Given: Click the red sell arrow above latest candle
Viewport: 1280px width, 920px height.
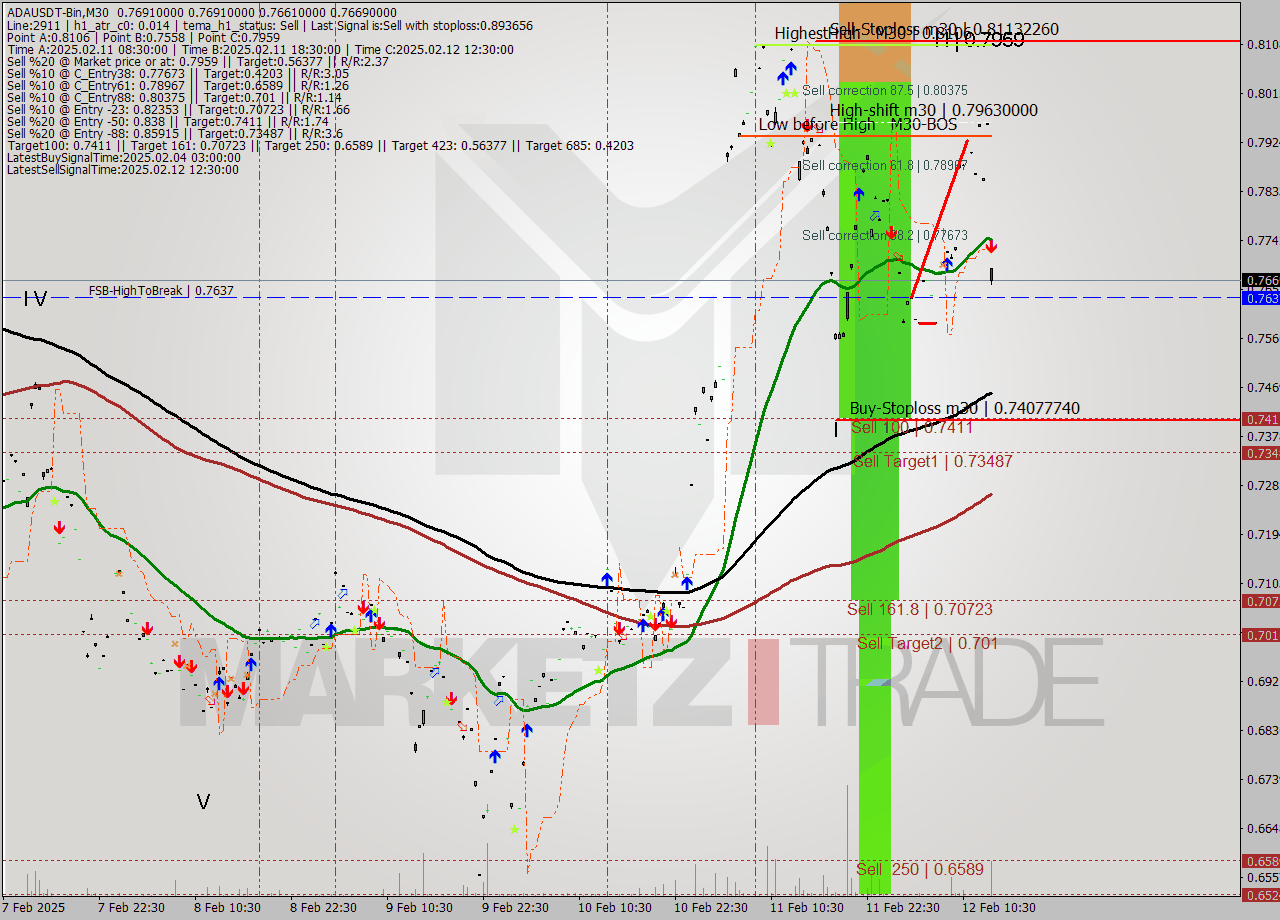Looking at the screenshot, I should tap(991, 247).
